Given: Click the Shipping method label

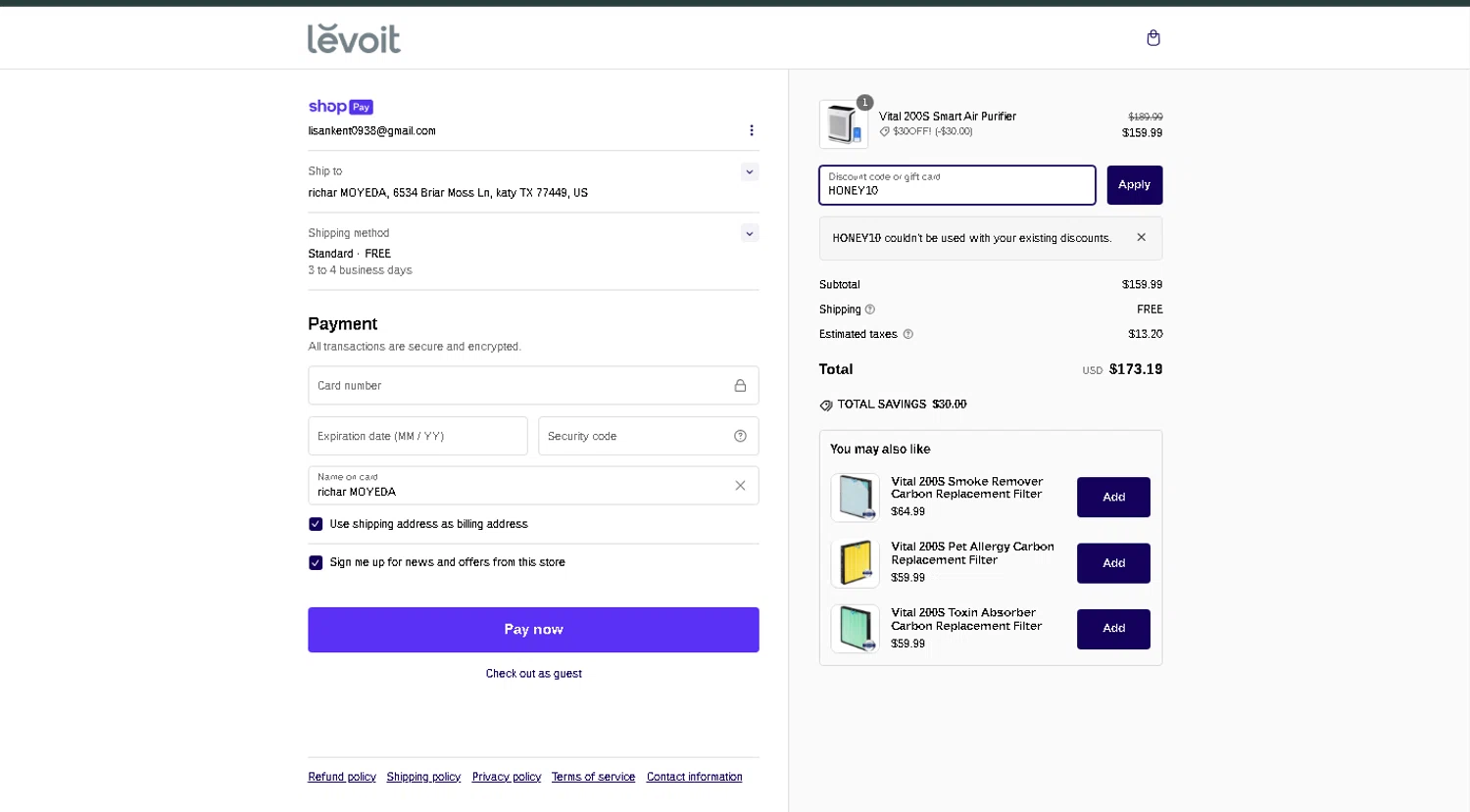Looking at the screenshot, I should click(348, 233).
